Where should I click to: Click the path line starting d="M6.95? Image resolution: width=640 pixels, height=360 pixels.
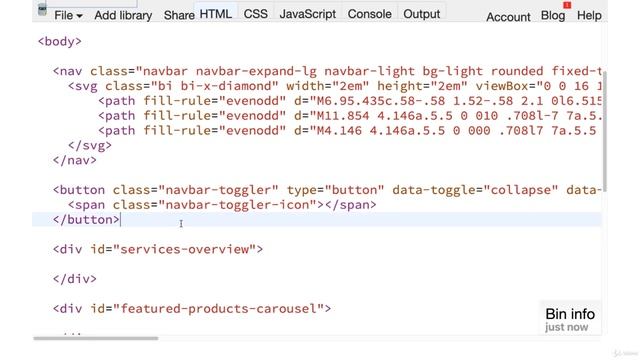tap(350, 101)
